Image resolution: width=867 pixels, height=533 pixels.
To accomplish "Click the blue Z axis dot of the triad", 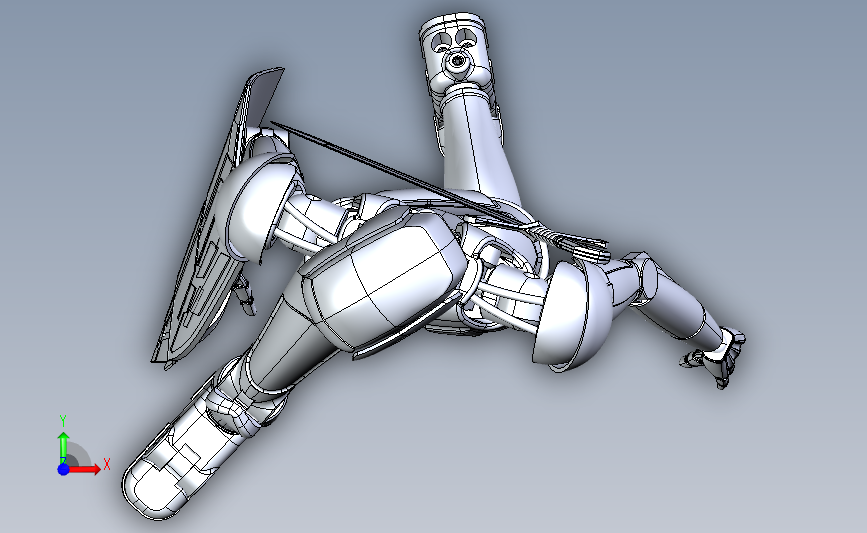I will 63,469.
